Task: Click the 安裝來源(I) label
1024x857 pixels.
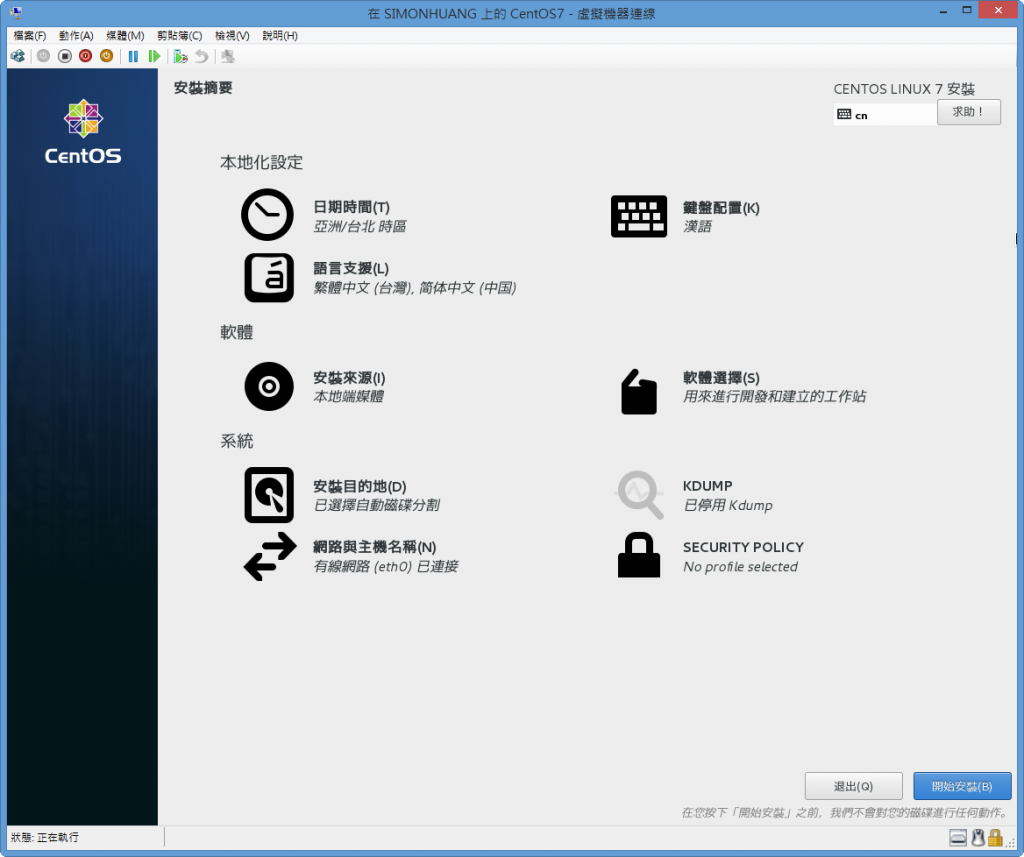Action: tap(349, 378)
